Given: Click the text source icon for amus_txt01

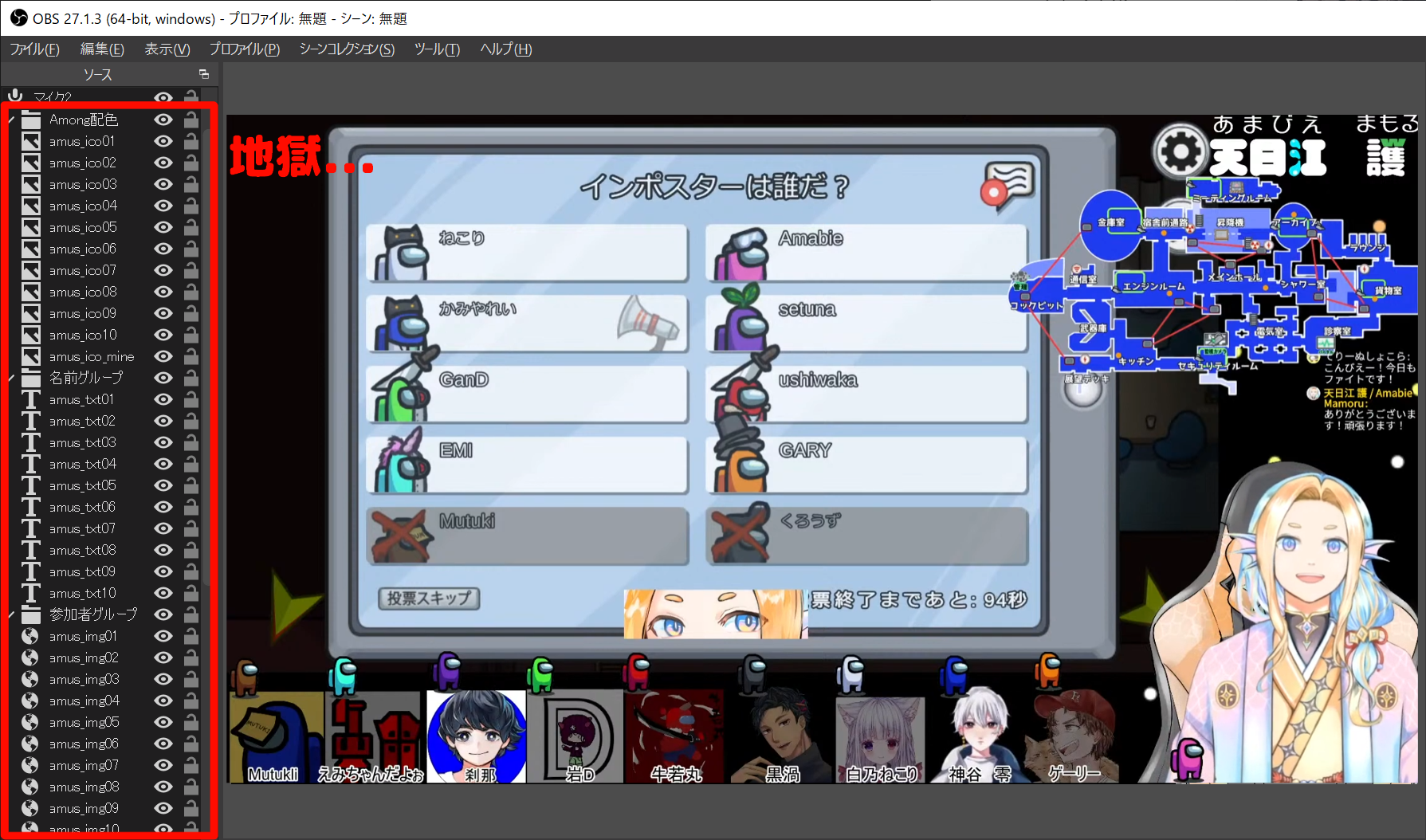Looking at the screenshot, I should [x=30, y=399].
